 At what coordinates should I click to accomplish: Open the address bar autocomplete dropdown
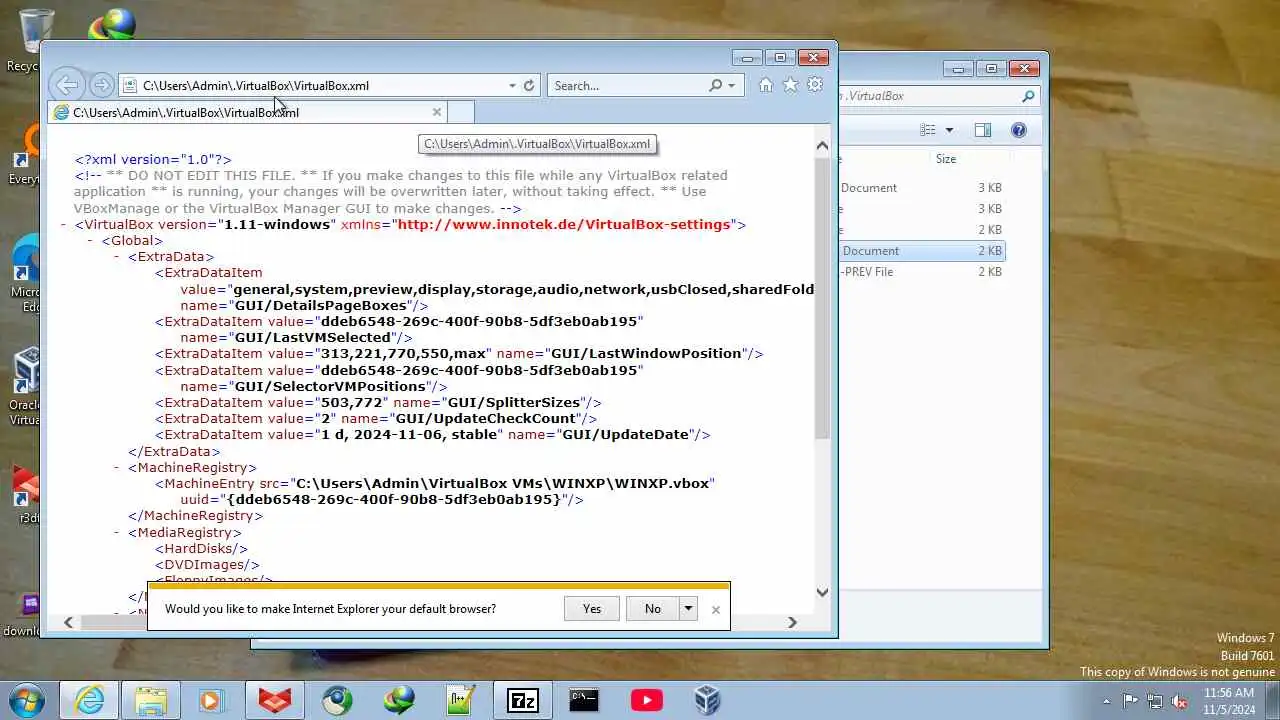click(x=512, y=86)
